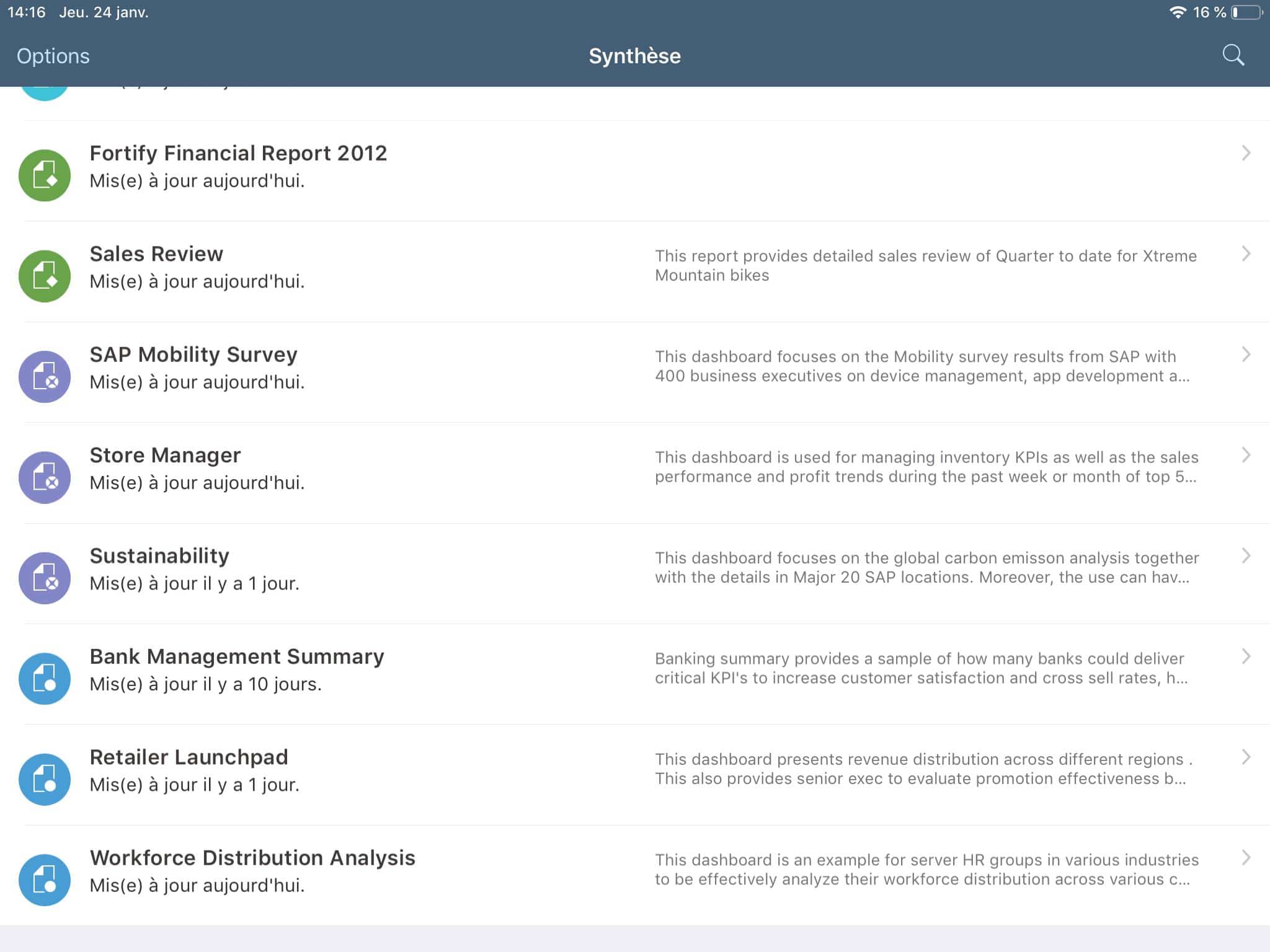Select the SAP Mobility Survey title

coord(193,355)
